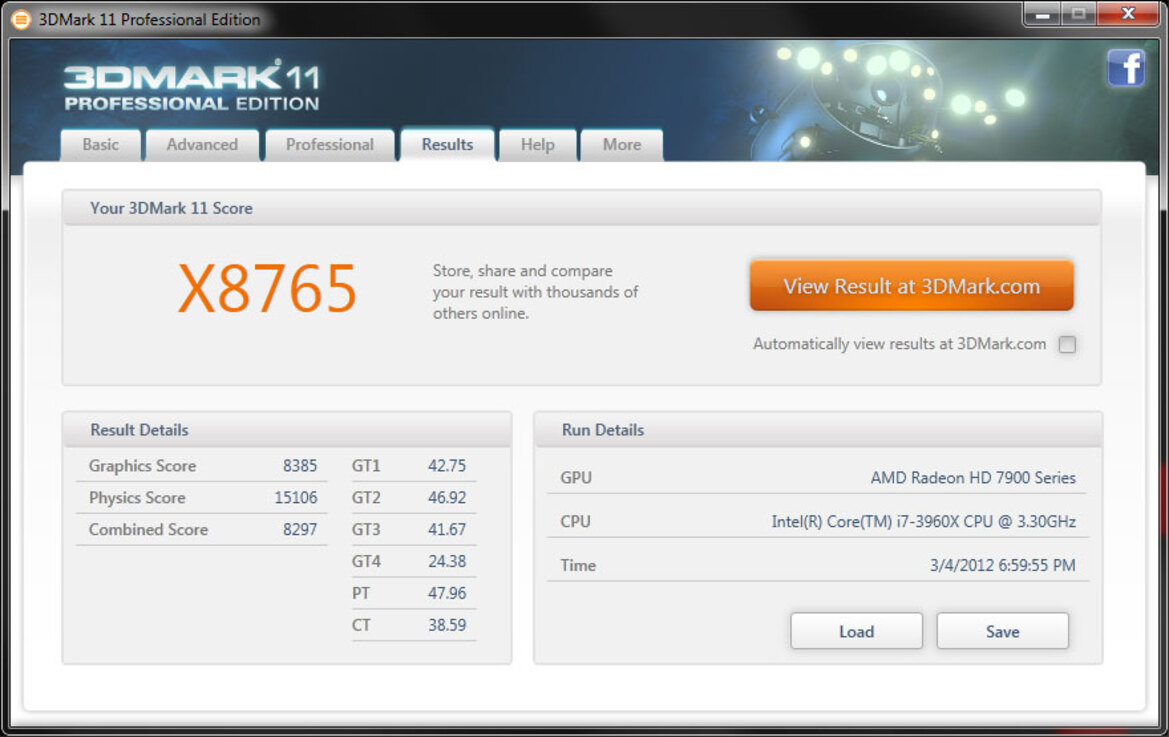Image resolution: width=1169 pixels, height=737 pixels.
Task: Click the GT4 label
Action: [366, 561]
